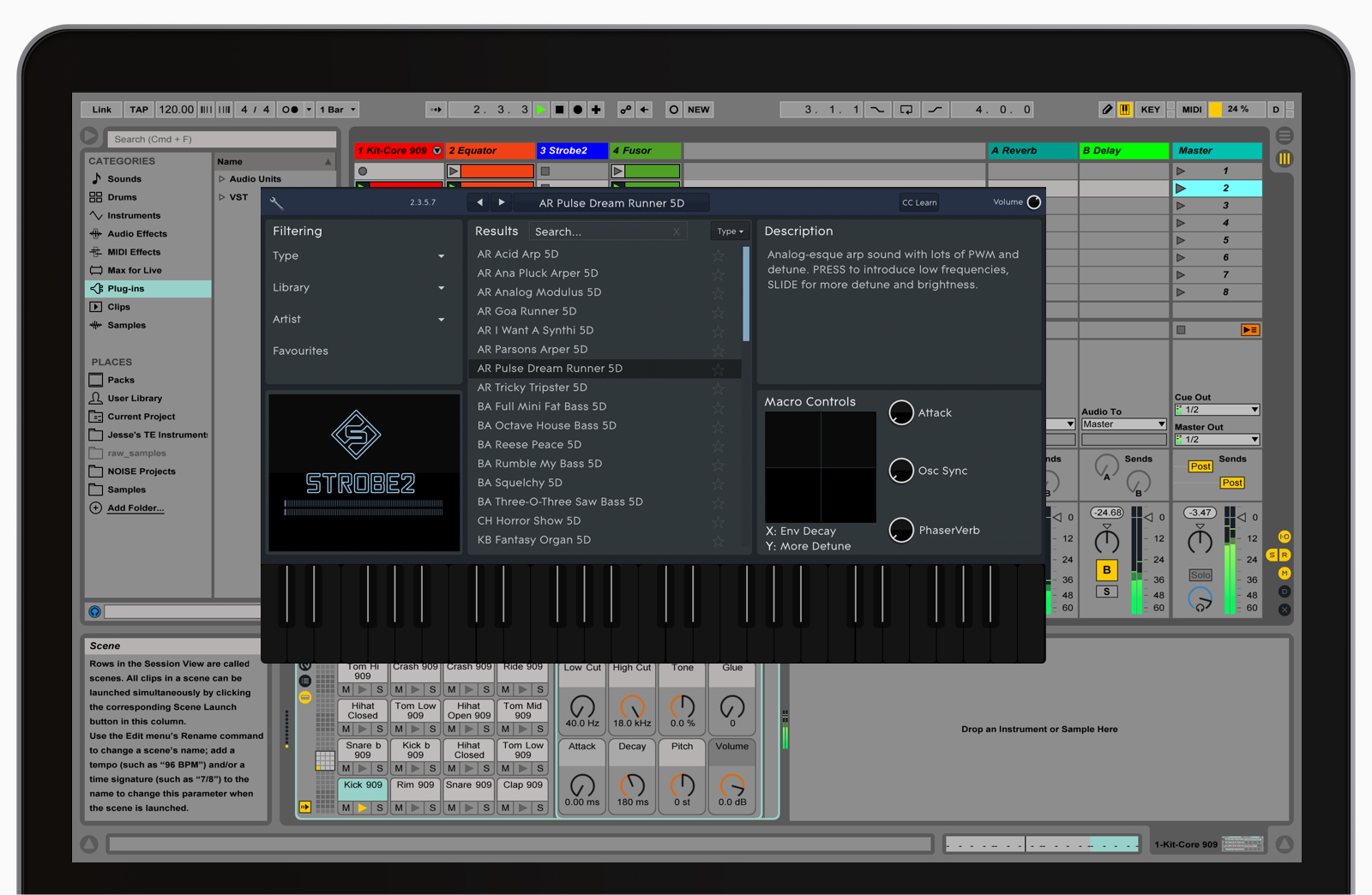
Task: Click NEW button in transport
Action: (x=699, y=110)
